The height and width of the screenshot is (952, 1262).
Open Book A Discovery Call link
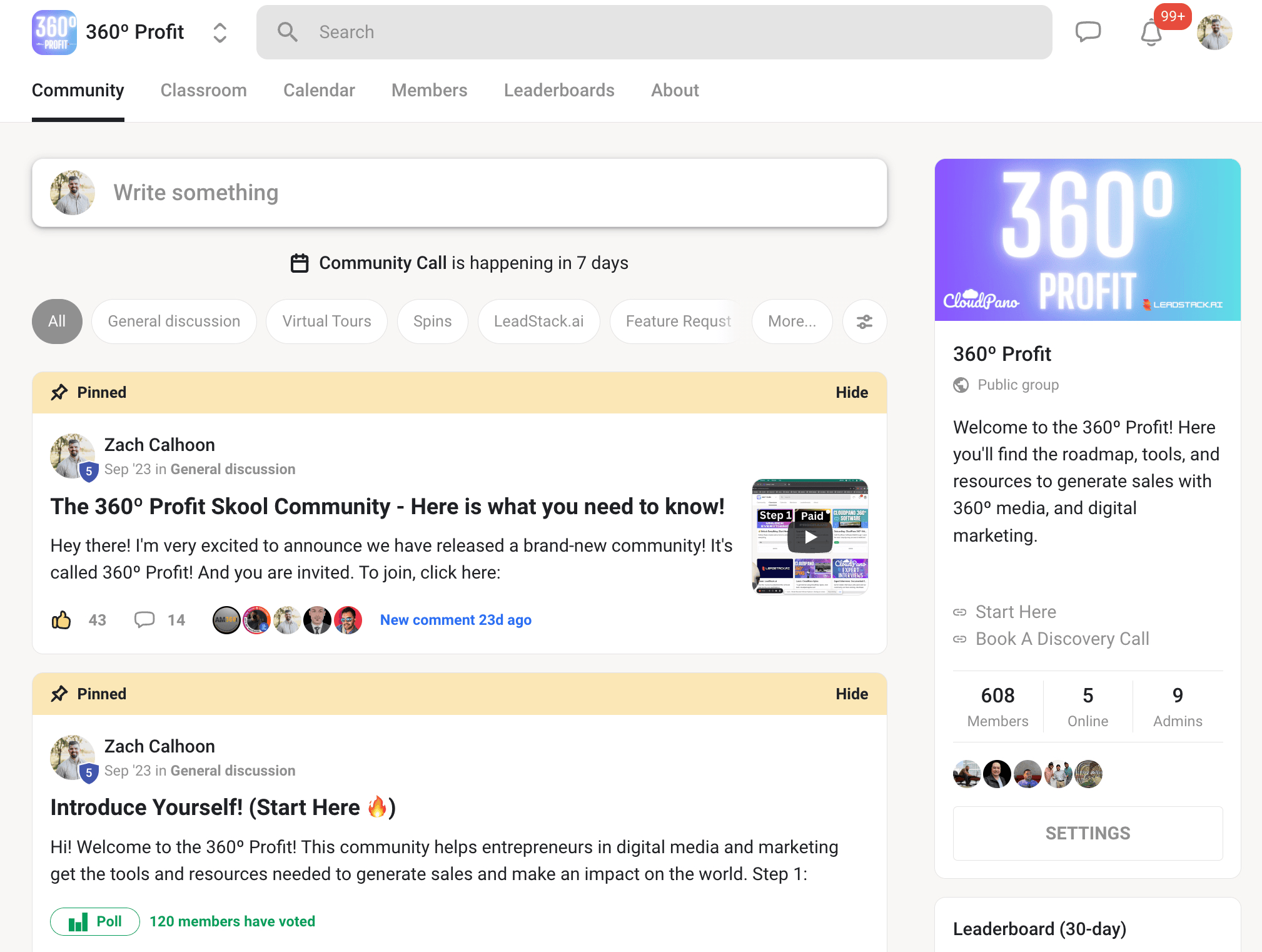tap(1063, 639)
